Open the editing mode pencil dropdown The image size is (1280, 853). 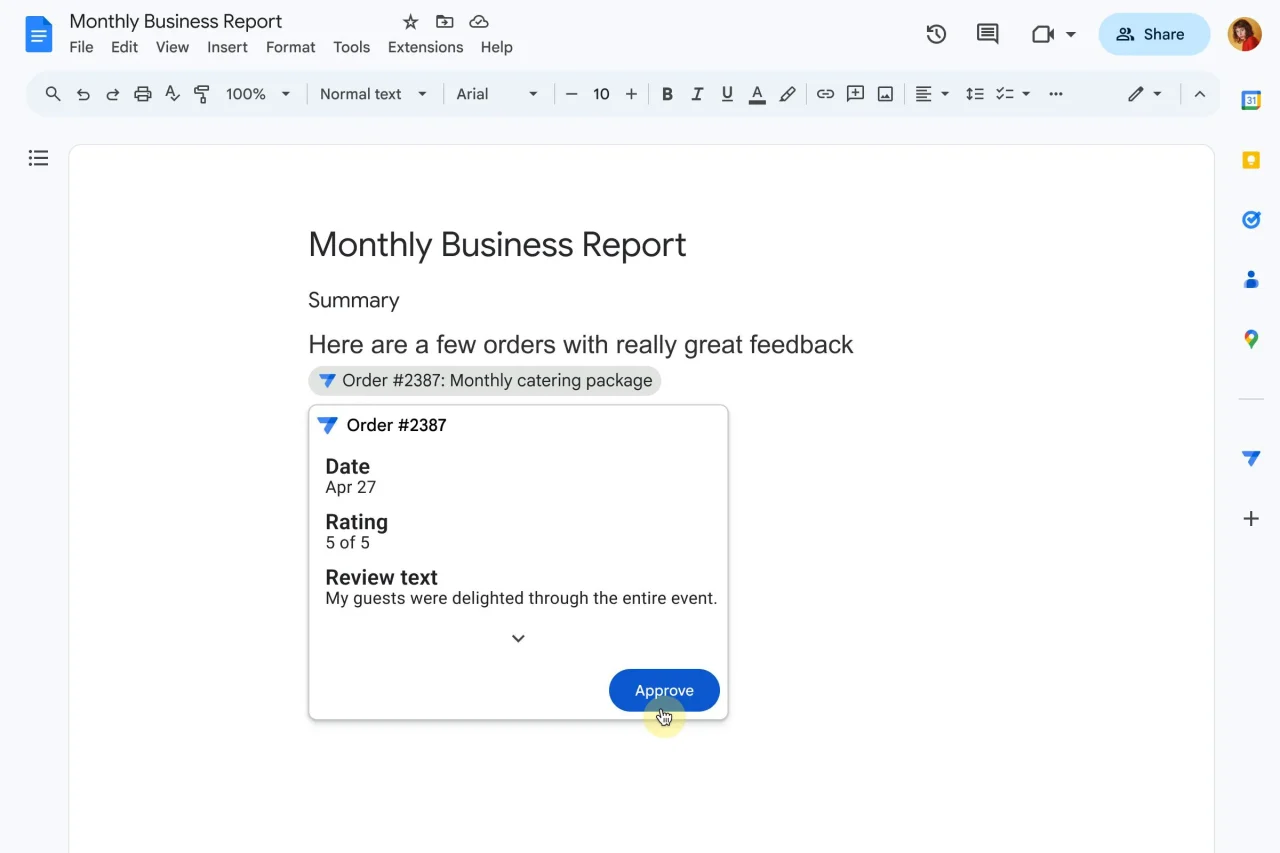point(1145,94)
